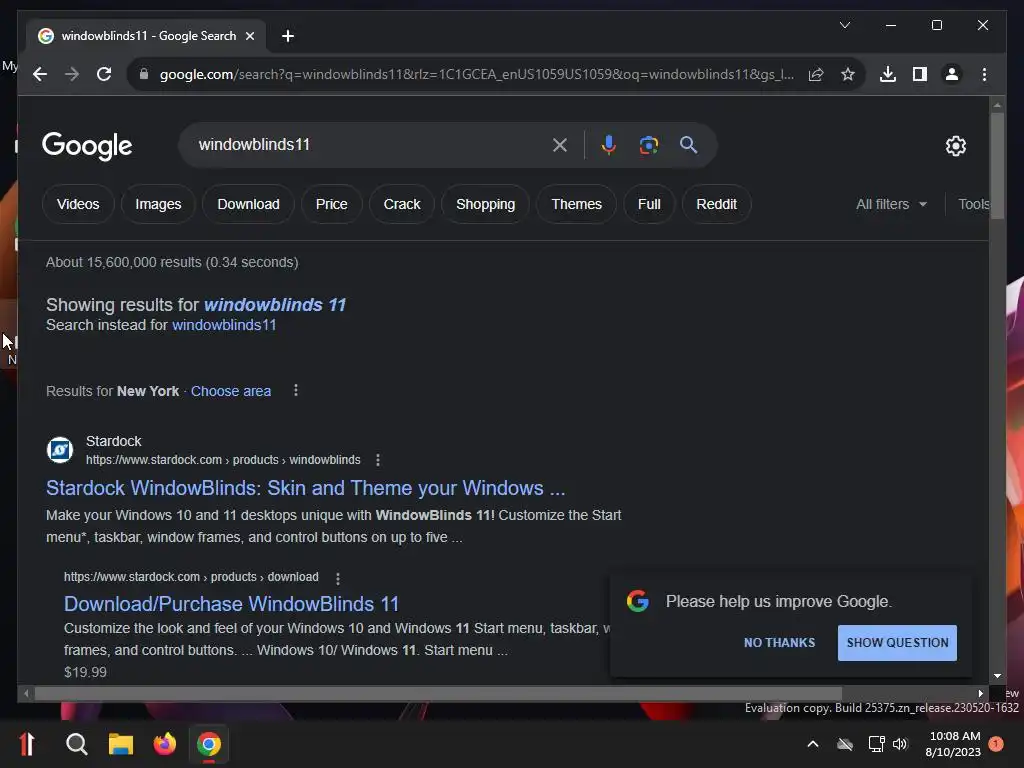Image resolution: width=1024 pixels, height=768 pixels.
Task: Select the Reddit filter chip
Action: click(x=716, y=204)
